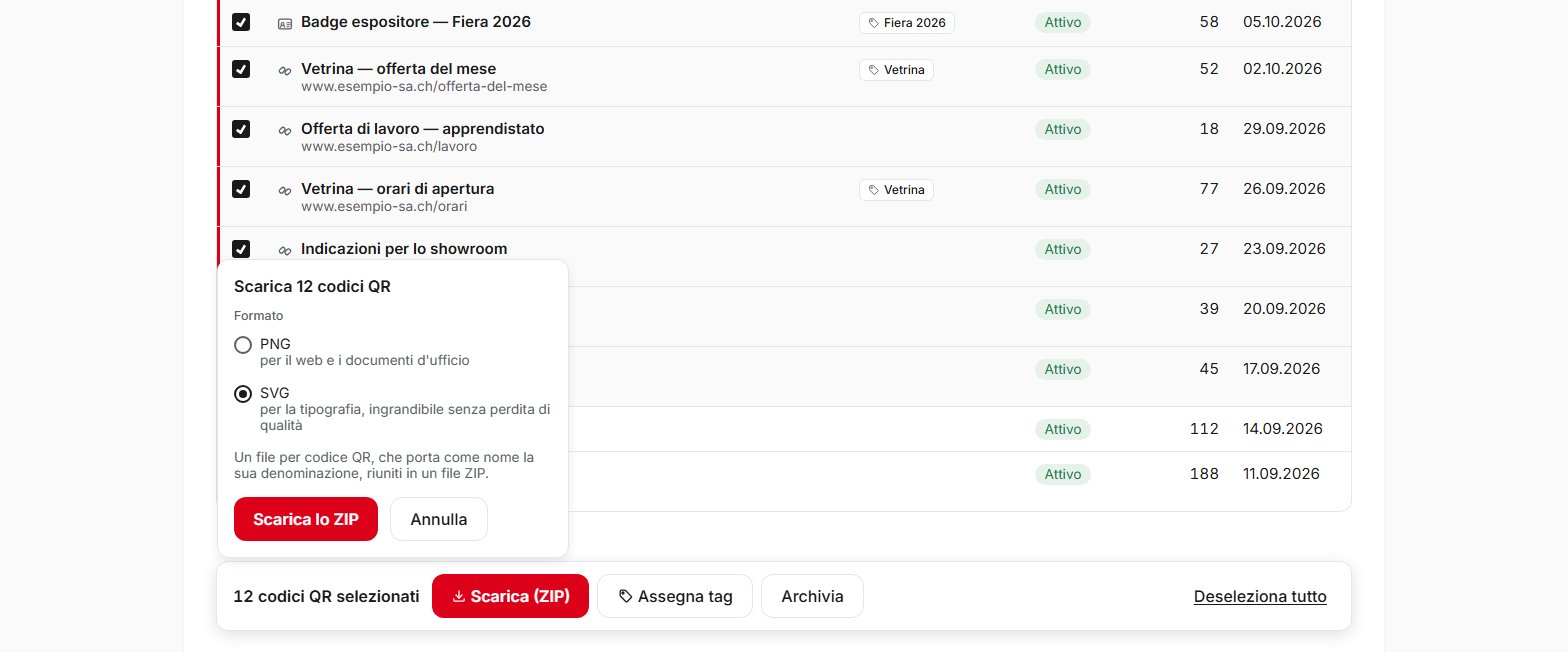Open Offerta di lavoro — apprendistato title
This screenshot has height=652, width=1568.
pyautogui.click(x=423, y=129)
